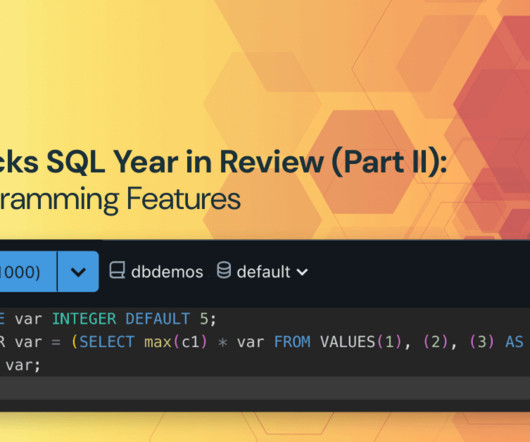The image size is (530, 442).
Task: Click the SELECT keyword in the query
Action: coord(107,342)
